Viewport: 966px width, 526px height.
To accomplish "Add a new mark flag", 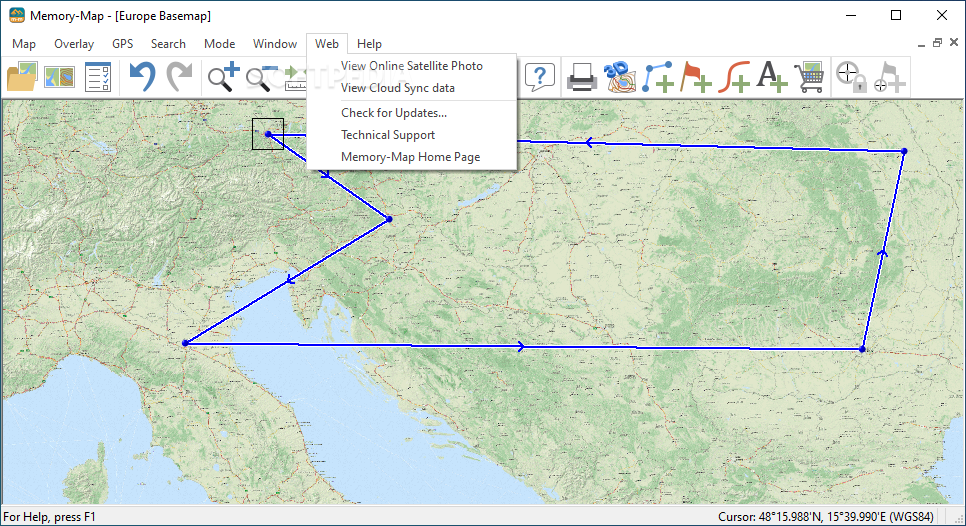I will (x=696, y=77).
